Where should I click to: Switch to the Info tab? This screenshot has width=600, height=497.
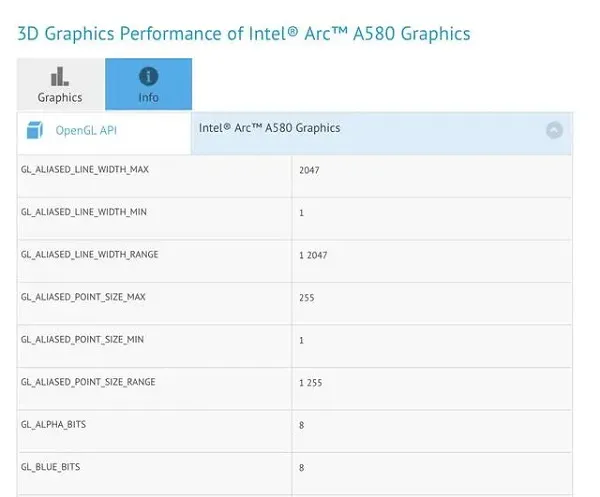[148, 84]
